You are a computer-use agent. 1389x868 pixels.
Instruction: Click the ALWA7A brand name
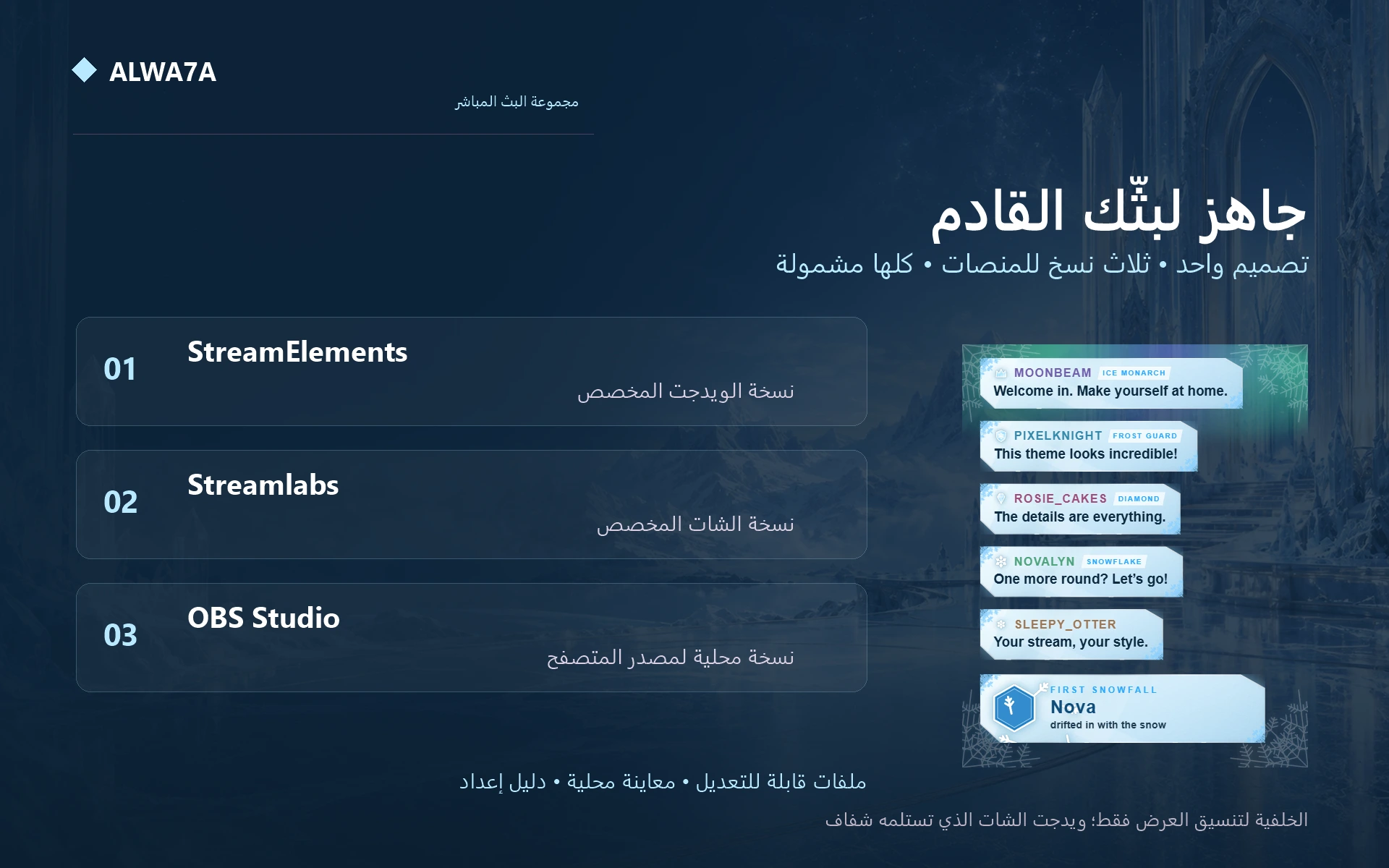pos(163,72)
